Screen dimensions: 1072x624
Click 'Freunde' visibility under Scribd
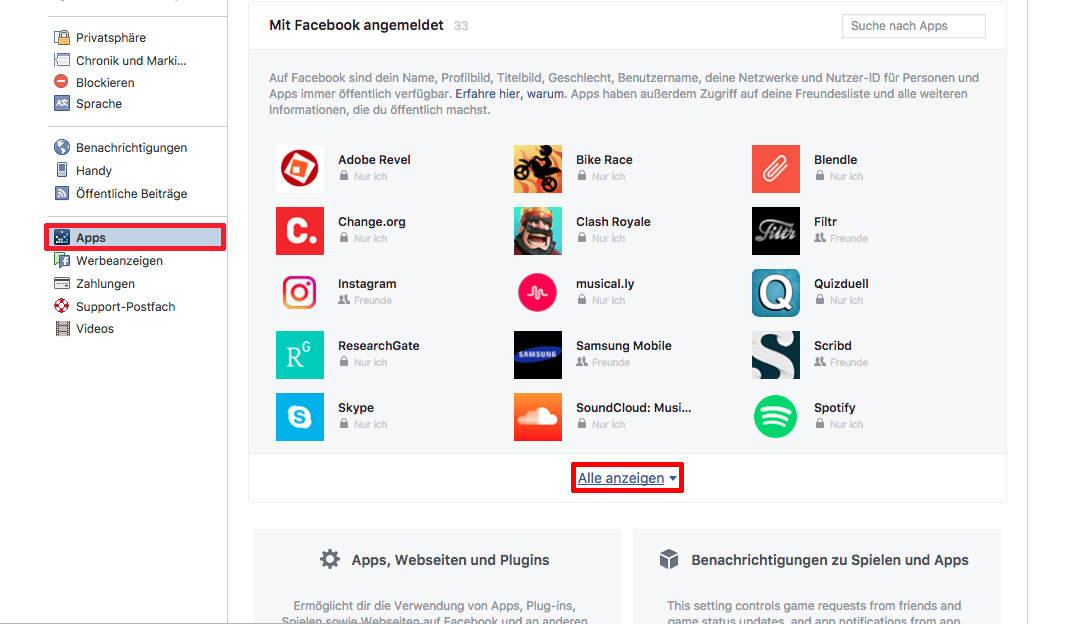click(x=841, y=362)
